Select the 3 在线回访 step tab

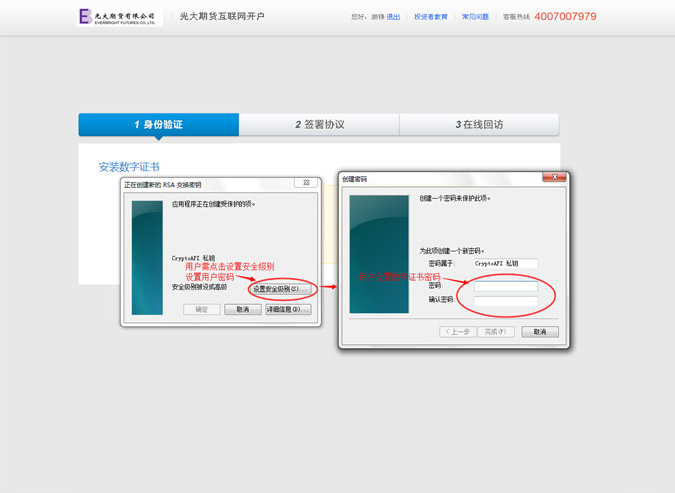479,124
